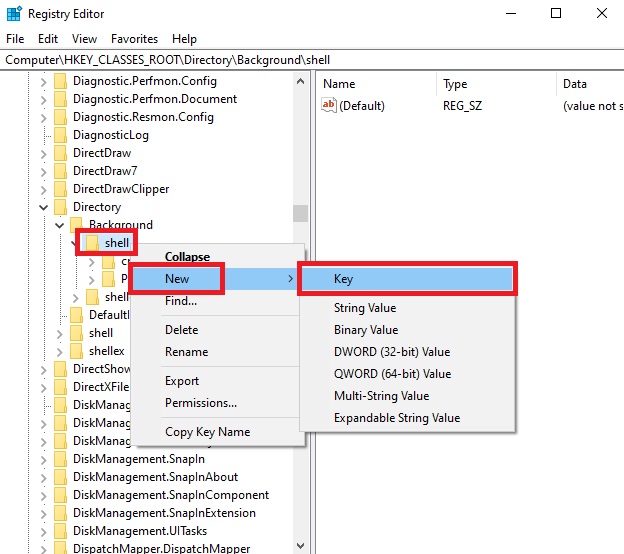Click the Type column header
Viewport: 624px width, 554px height.
[x=456, y=84]
